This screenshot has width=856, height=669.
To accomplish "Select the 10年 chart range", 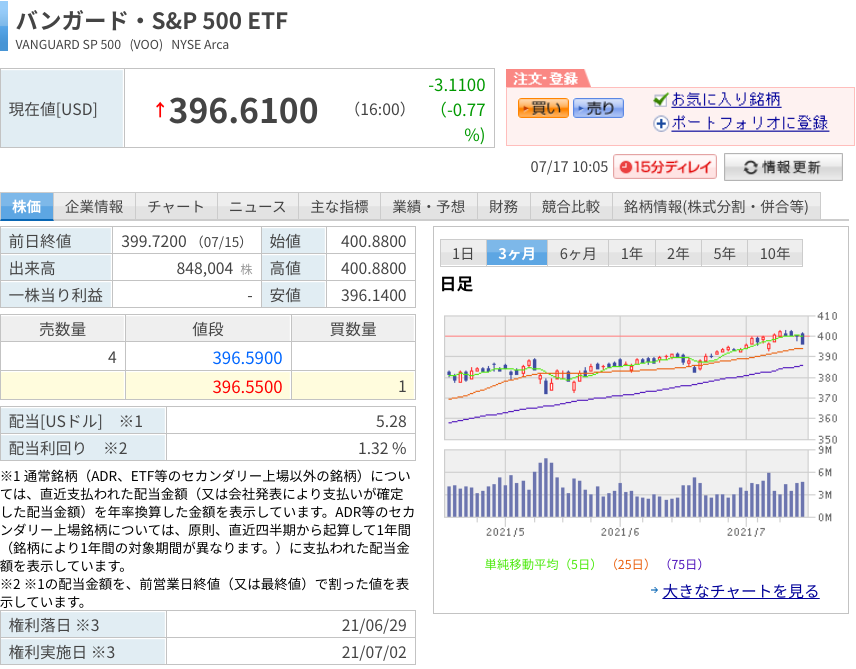I will 775,253.
